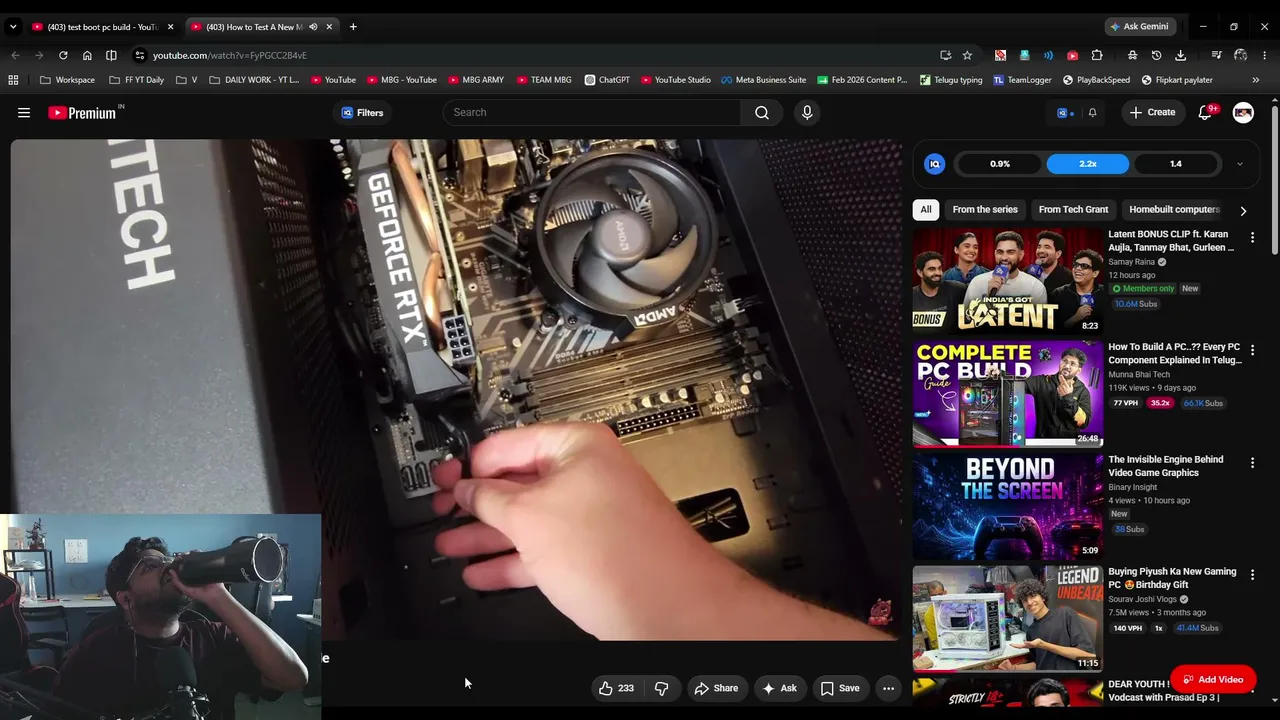
Task: Open browser history clock icon
Action: 1156,55
